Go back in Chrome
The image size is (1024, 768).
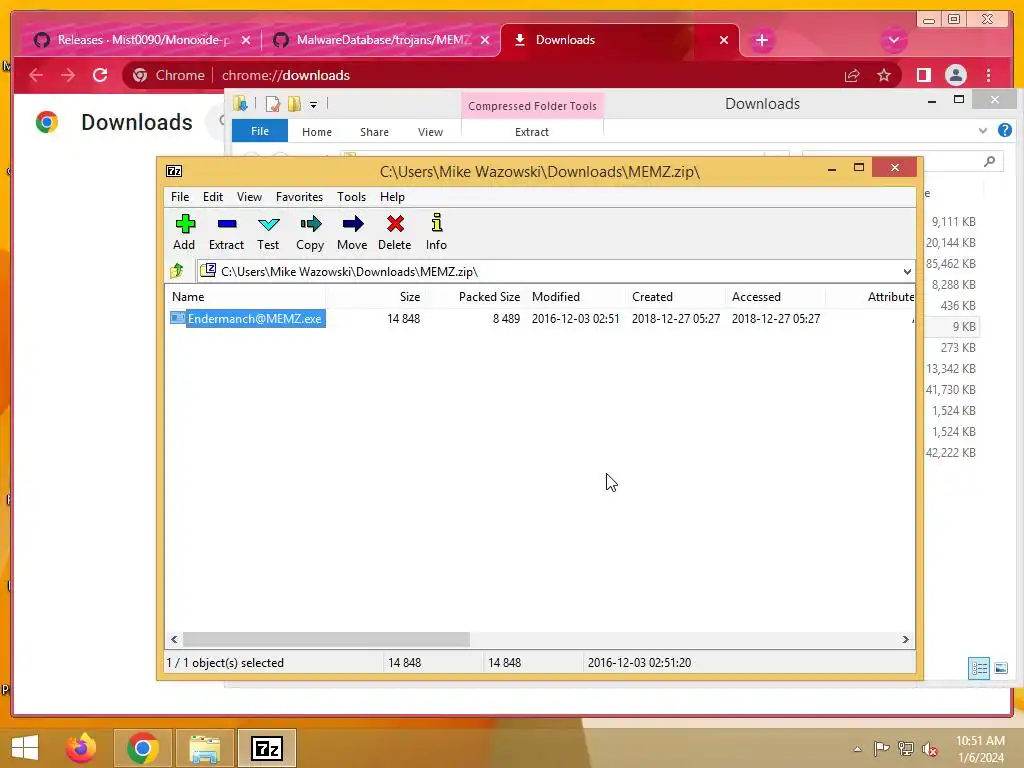coord(36,75)
